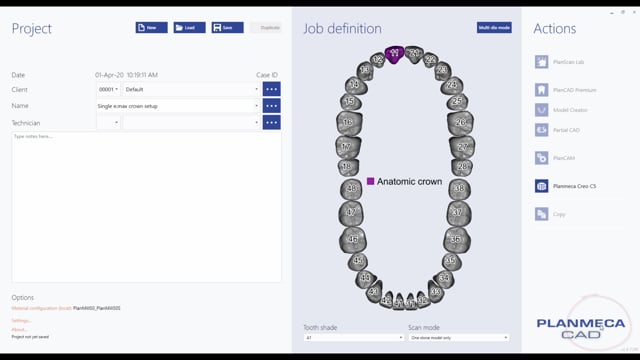Select tooth 33 on the chart
Image resolution: width=640 pixels, height=360 pixels.
coord(435,291)
